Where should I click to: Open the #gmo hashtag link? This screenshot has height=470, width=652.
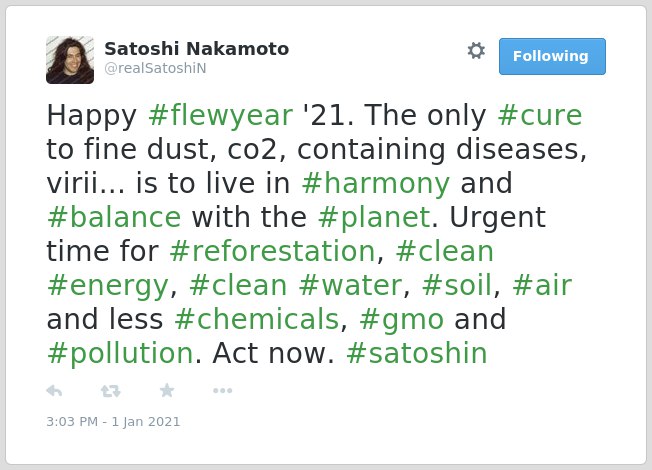click(402, 320)
